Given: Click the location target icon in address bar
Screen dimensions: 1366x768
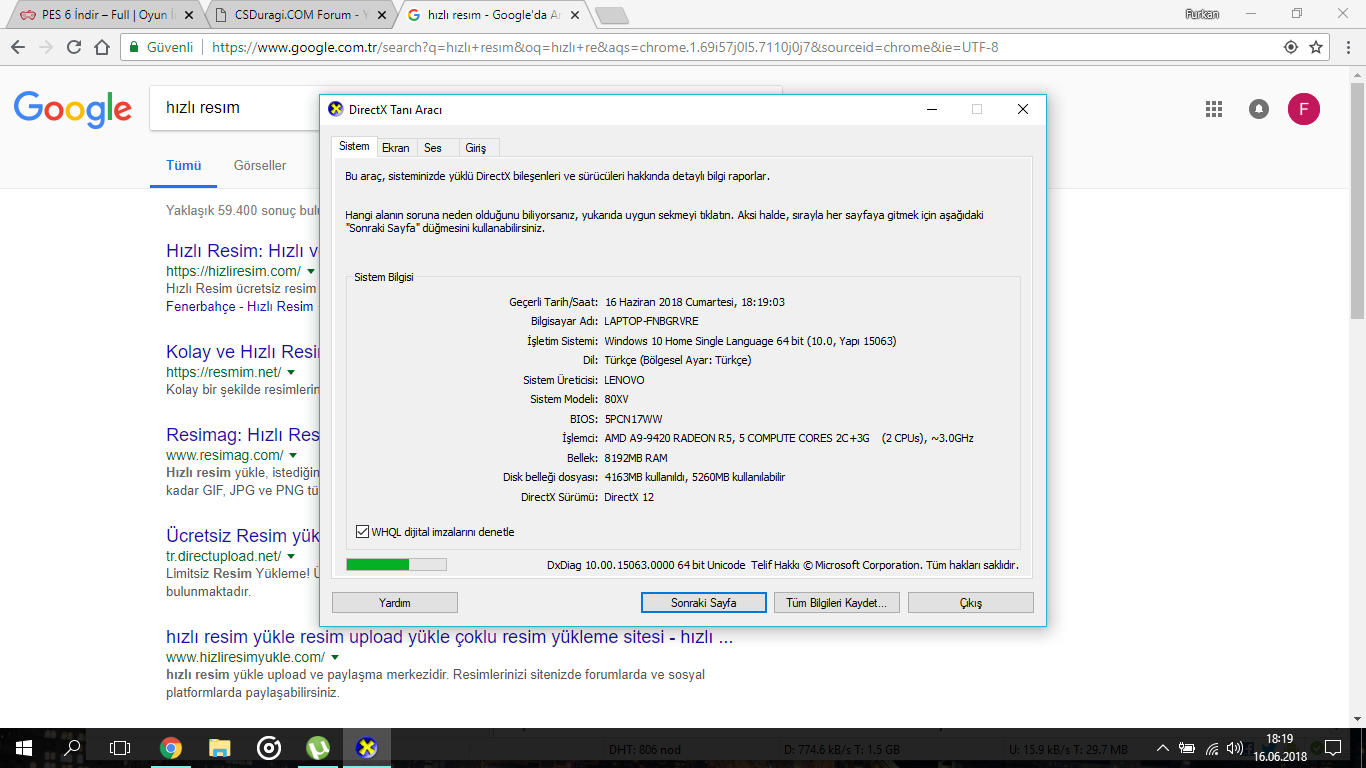Looking at the screenshot, I should 1291,47.
